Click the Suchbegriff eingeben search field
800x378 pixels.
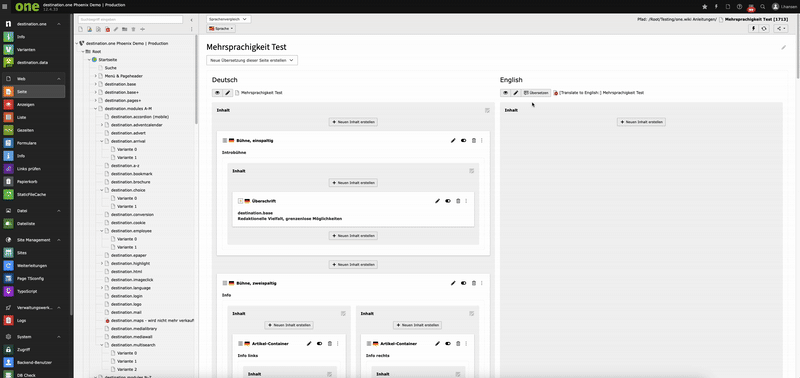point(130,19)
